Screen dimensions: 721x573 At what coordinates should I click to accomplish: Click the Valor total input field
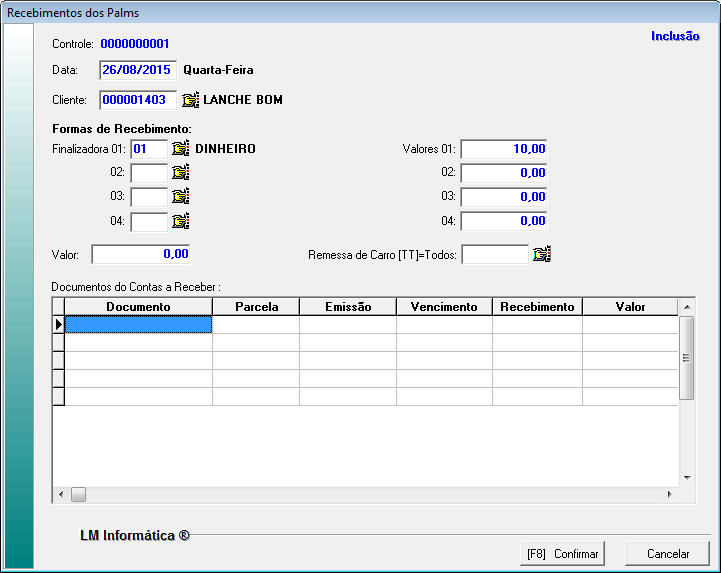click(140, 254)
